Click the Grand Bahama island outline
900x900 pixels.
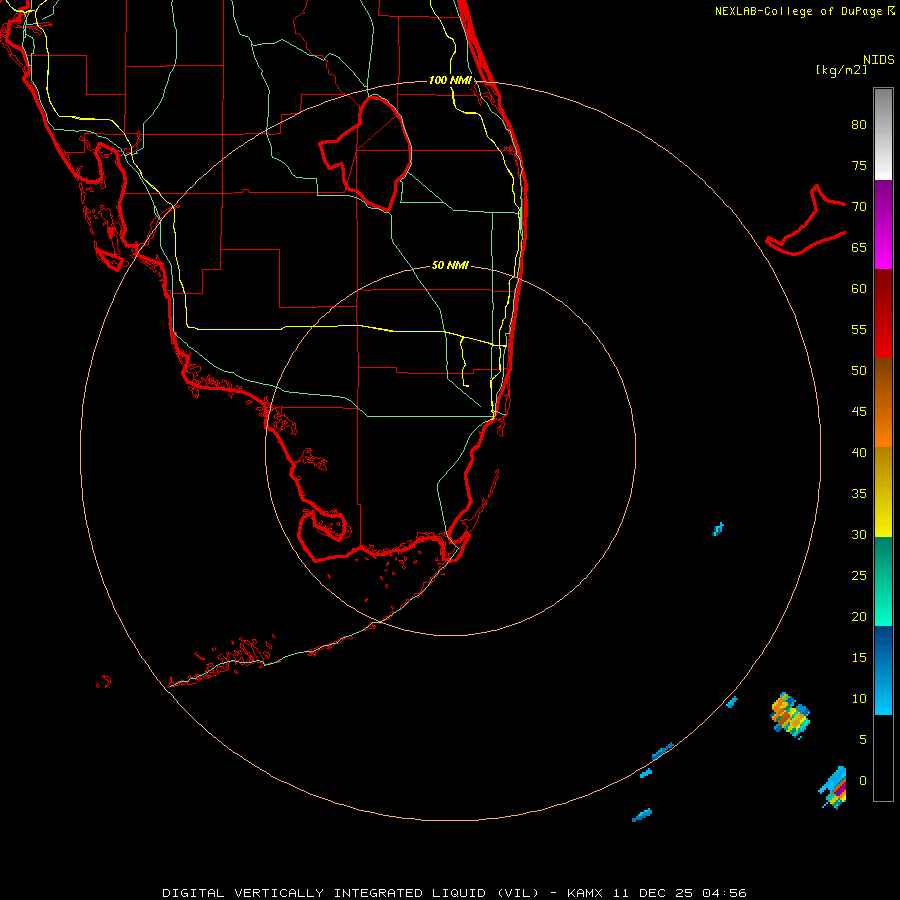point(806,220)
